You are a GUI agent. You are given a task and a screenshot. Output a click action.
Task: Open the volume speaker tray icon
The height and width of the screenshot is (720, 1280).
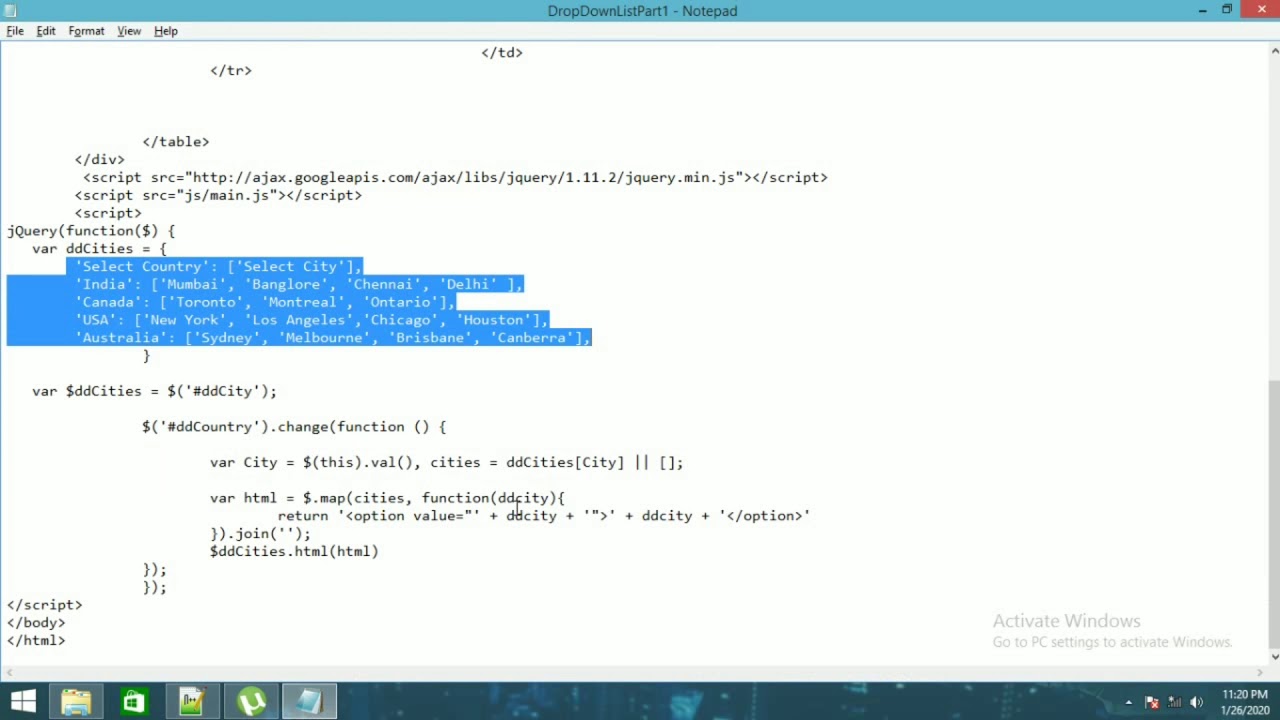(1196, 703)
